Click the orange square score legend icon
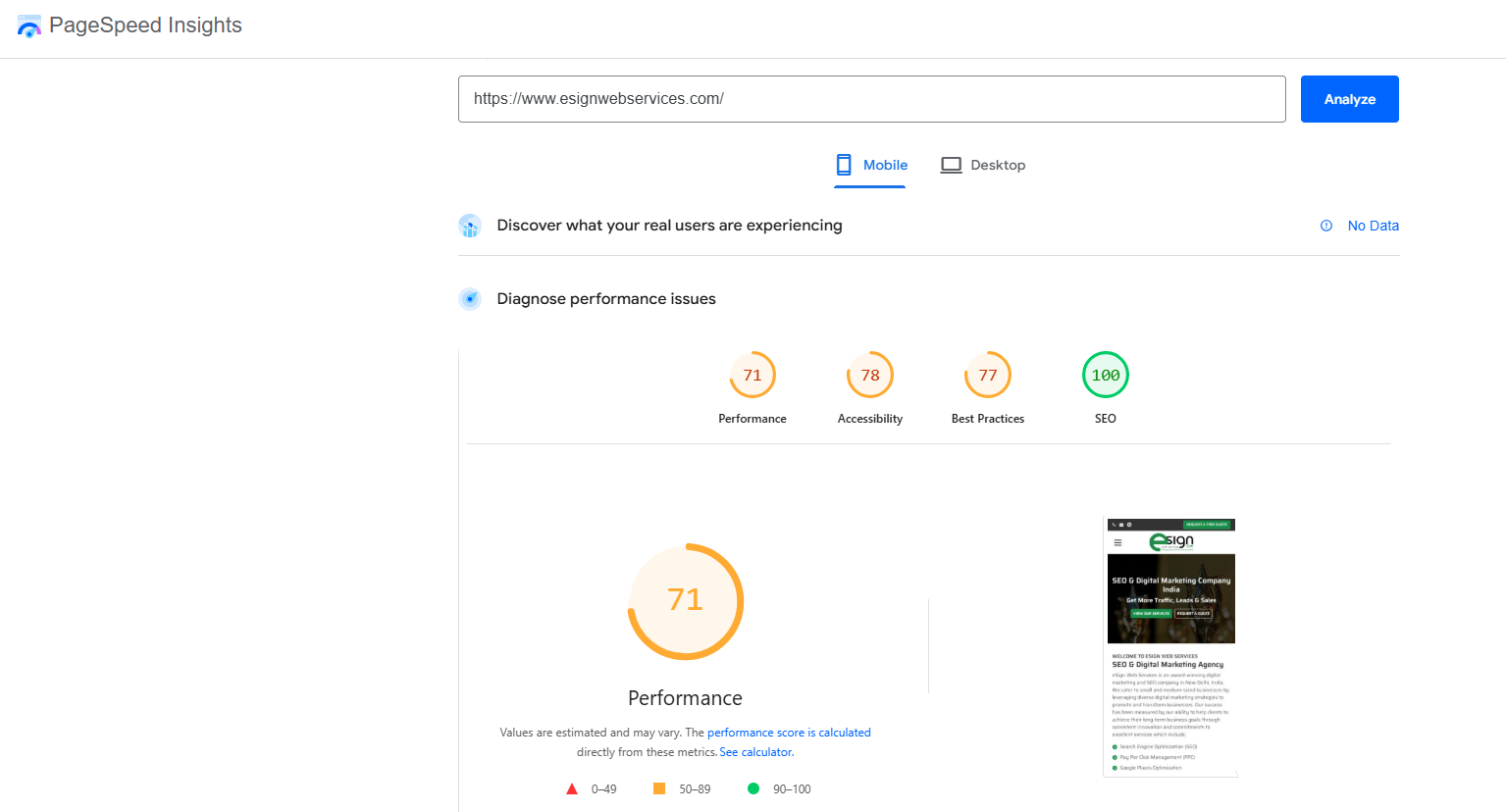The height and width of the screenshot is (812, 1506). coord(657,787)
